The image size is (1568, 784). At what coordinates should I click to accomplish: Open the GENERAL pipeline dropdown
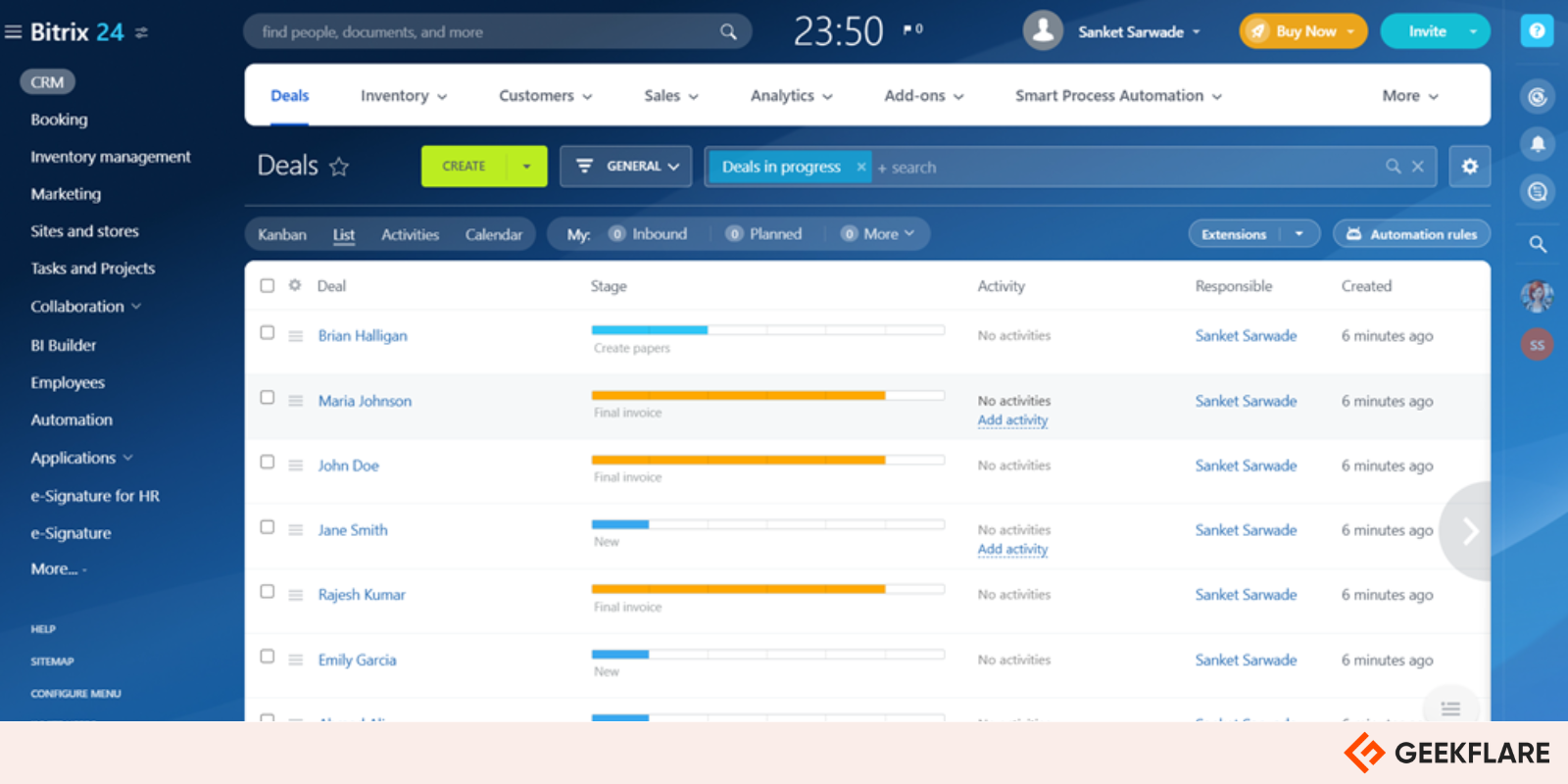click(626, 167)
